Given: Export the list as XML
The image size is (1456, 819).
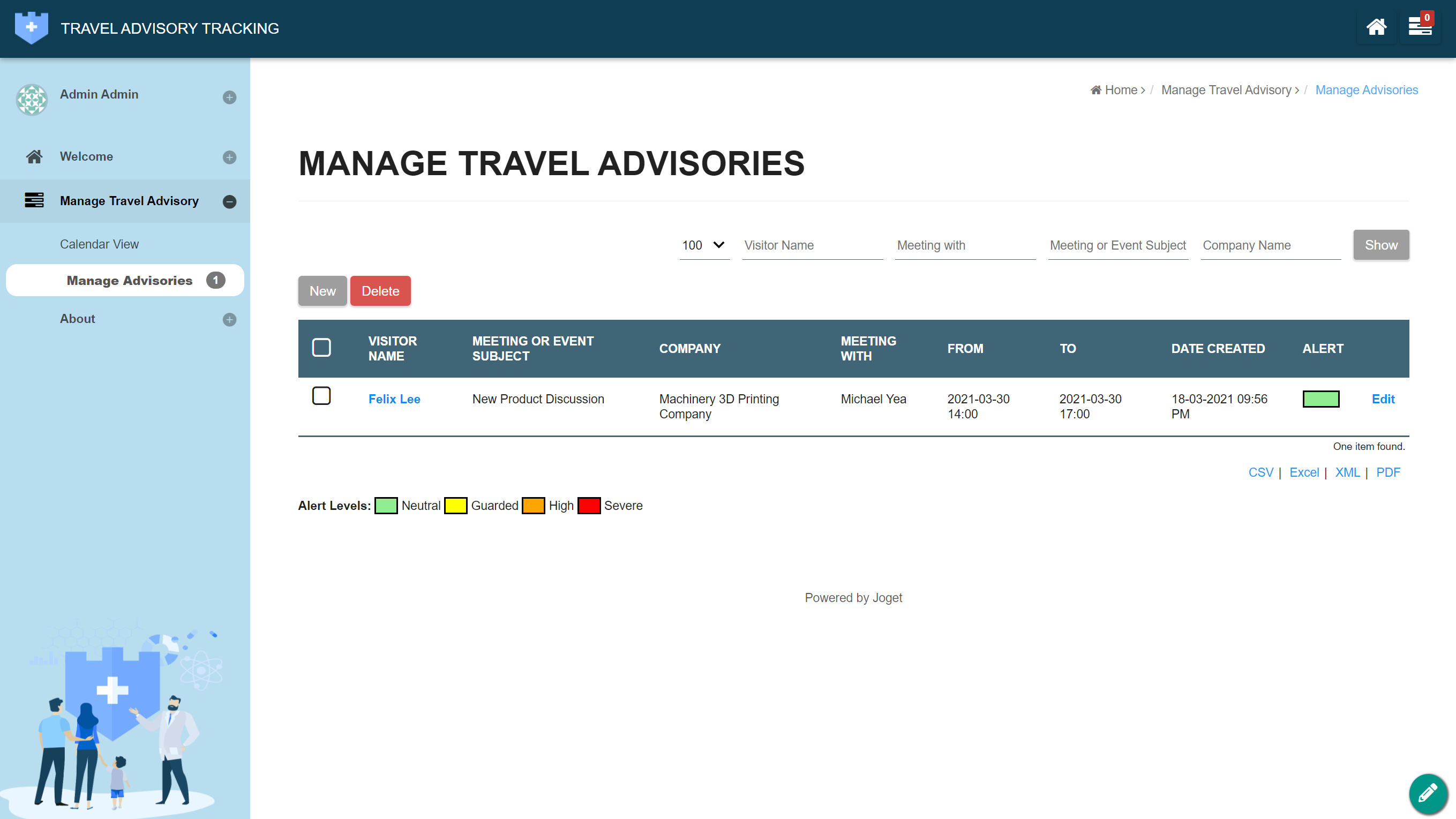Looking at the screenshot, I should point(1347,472).
